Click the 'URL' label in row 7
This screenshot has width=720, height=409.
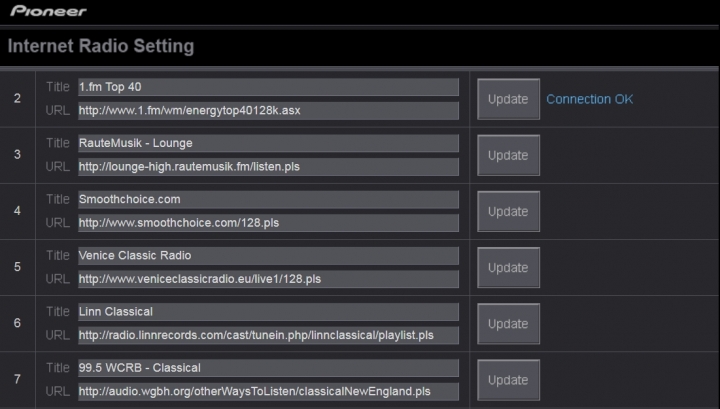click(x=58, y=392)
